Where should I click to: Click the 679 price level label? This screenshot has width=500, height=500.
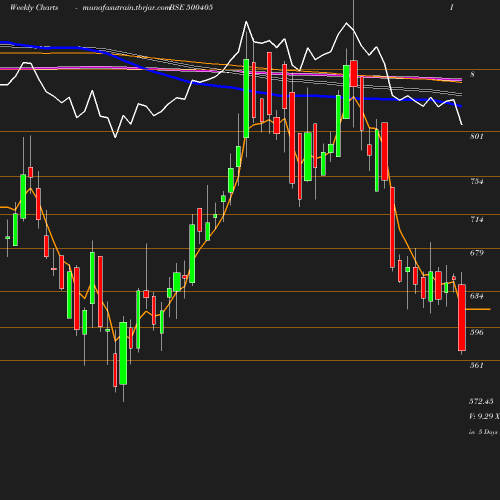click(x=476, y=253)
